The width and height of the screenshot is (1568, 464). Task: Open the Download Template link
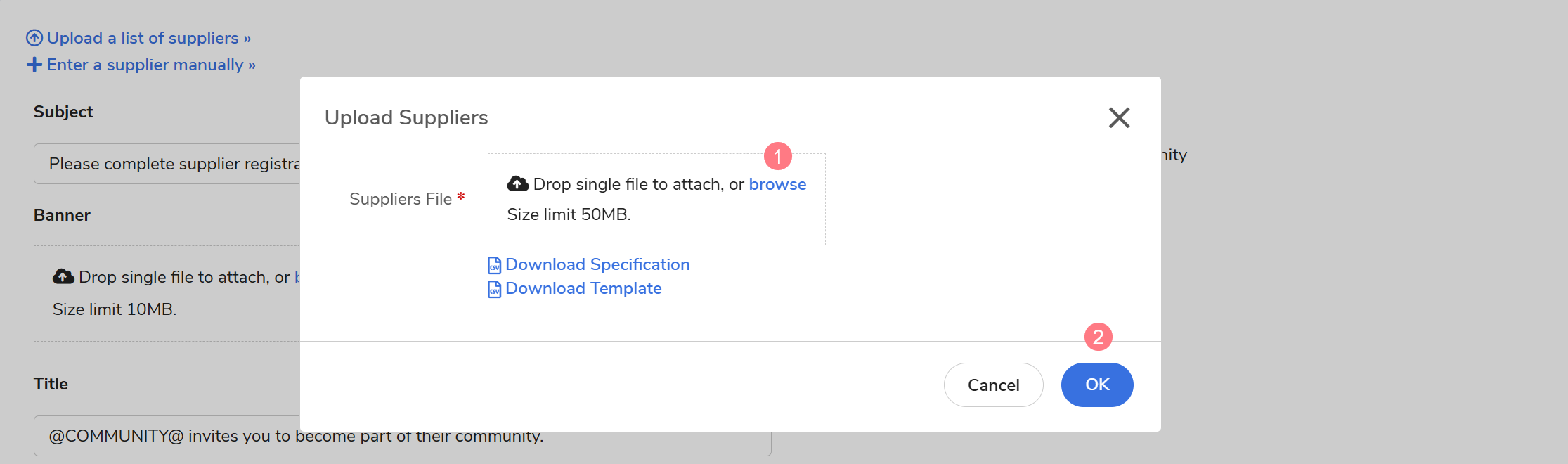[x=583, y=288]
